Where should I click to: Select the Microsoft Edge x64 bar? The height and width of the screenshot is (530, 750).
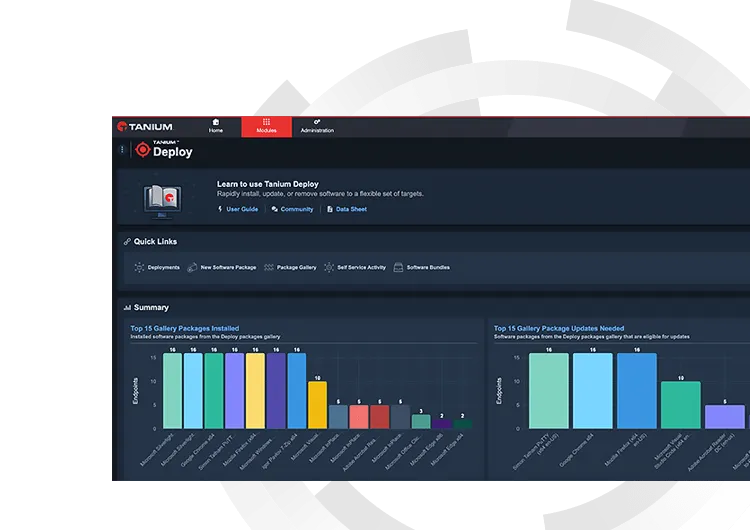(463, 424)
